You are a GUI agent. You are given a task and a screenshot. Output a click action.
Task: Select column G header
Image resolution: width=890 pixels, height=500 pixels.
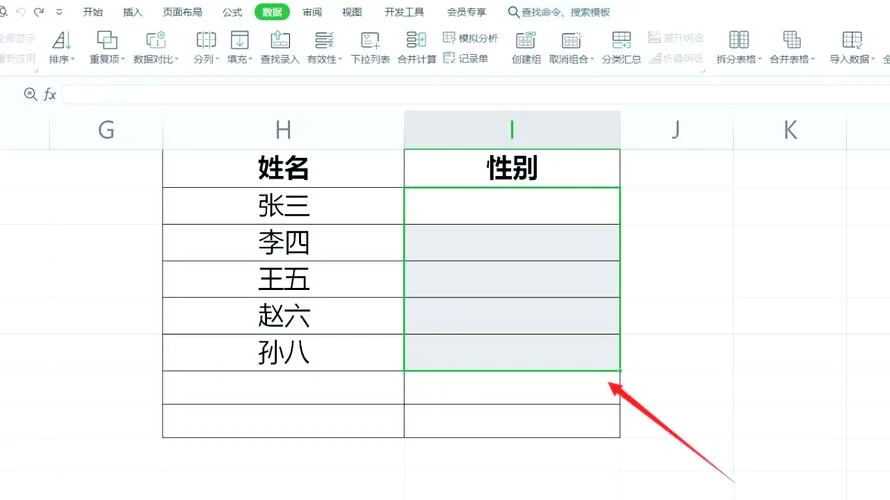pos(106,130)
